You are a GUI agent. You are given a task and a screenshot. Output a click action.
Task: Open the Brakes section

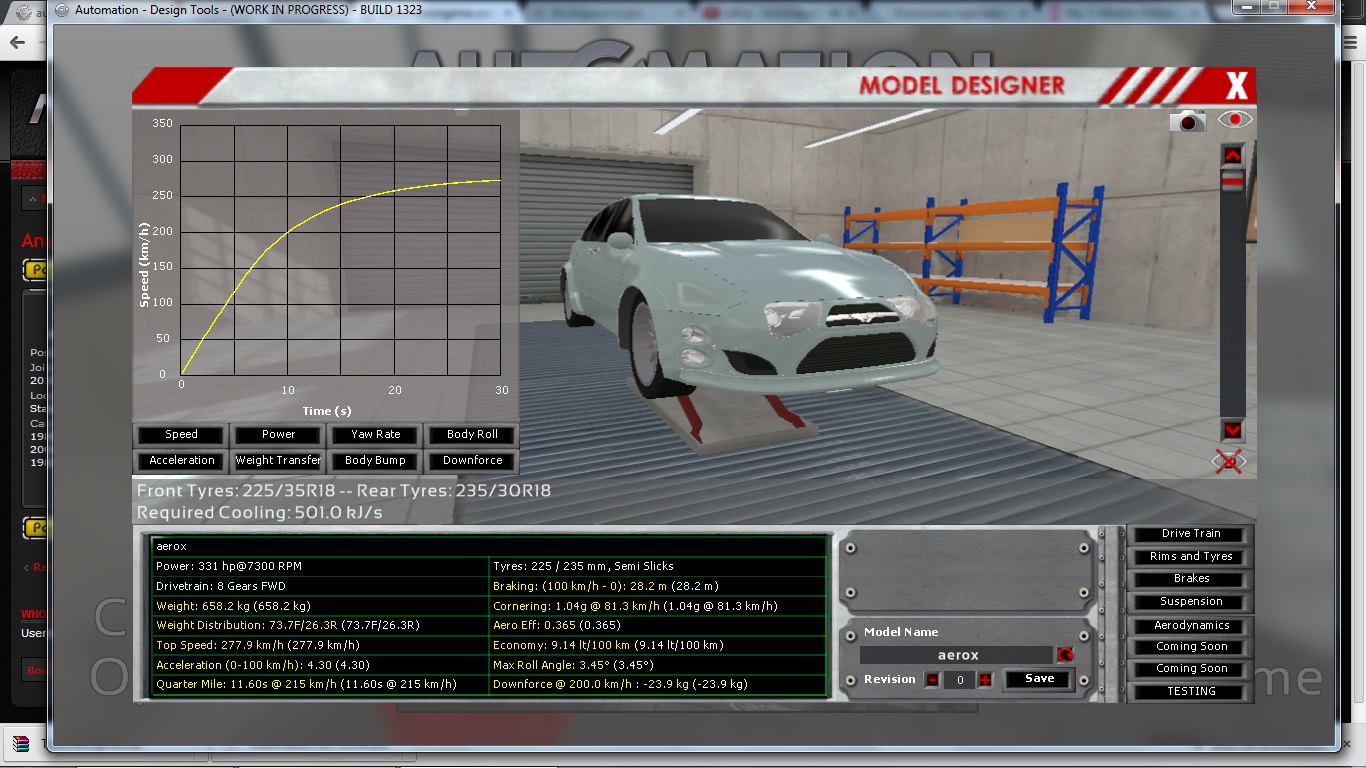(1190, 579)
